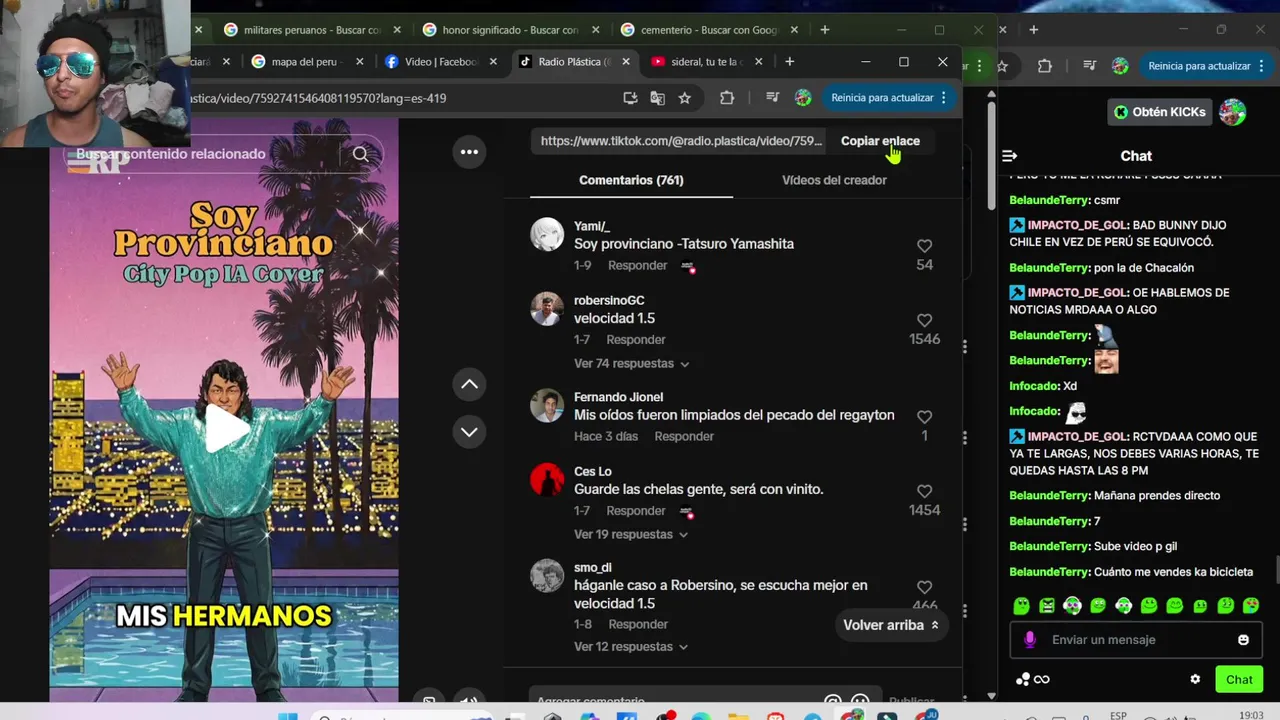Click Copiar enlace button
The width and height of the screenshot is (1280, 720).
point(880,141)
